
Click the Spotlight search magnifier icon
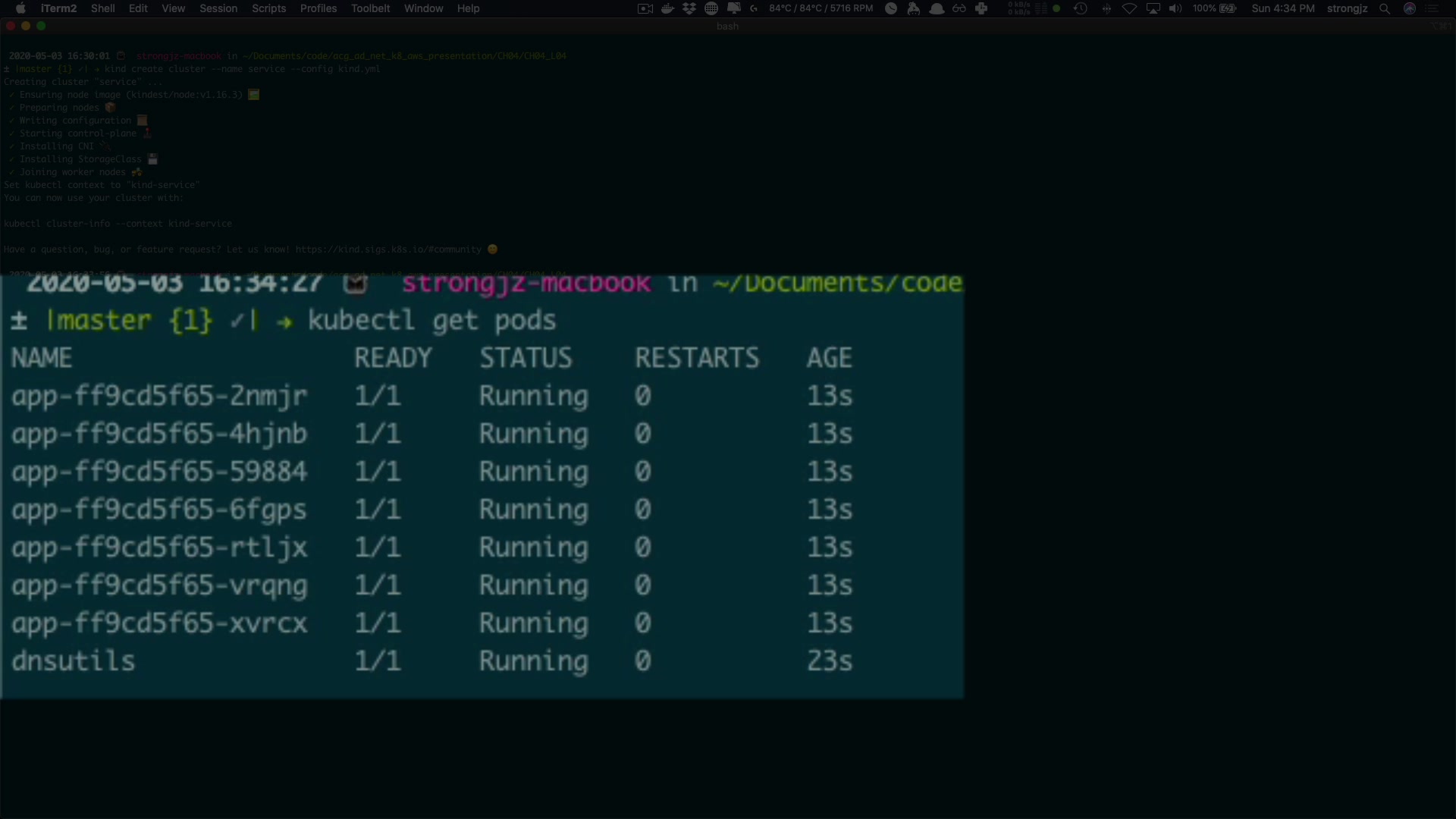[x=1385, y=8]
